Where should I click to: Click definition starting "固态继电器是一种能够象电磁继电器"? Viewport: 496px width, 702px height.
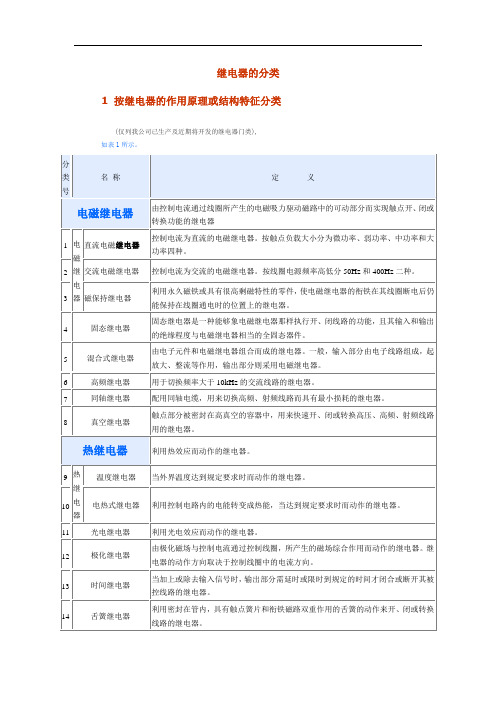point(293,328)
